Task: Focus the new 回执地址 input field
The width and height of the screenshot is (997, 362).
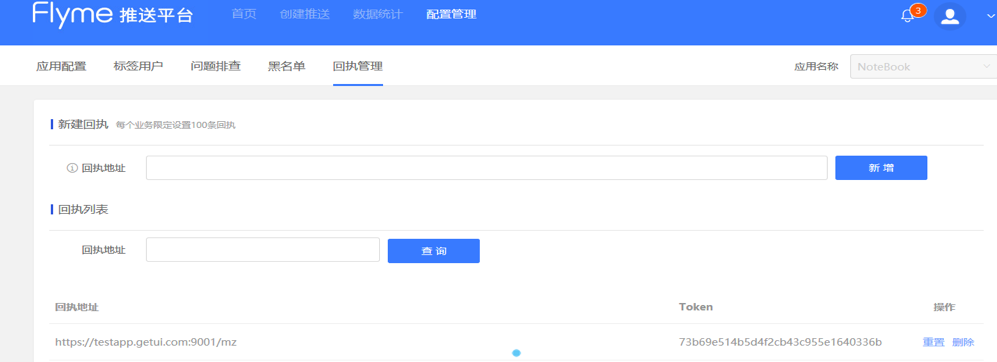Action: point(486,168)
